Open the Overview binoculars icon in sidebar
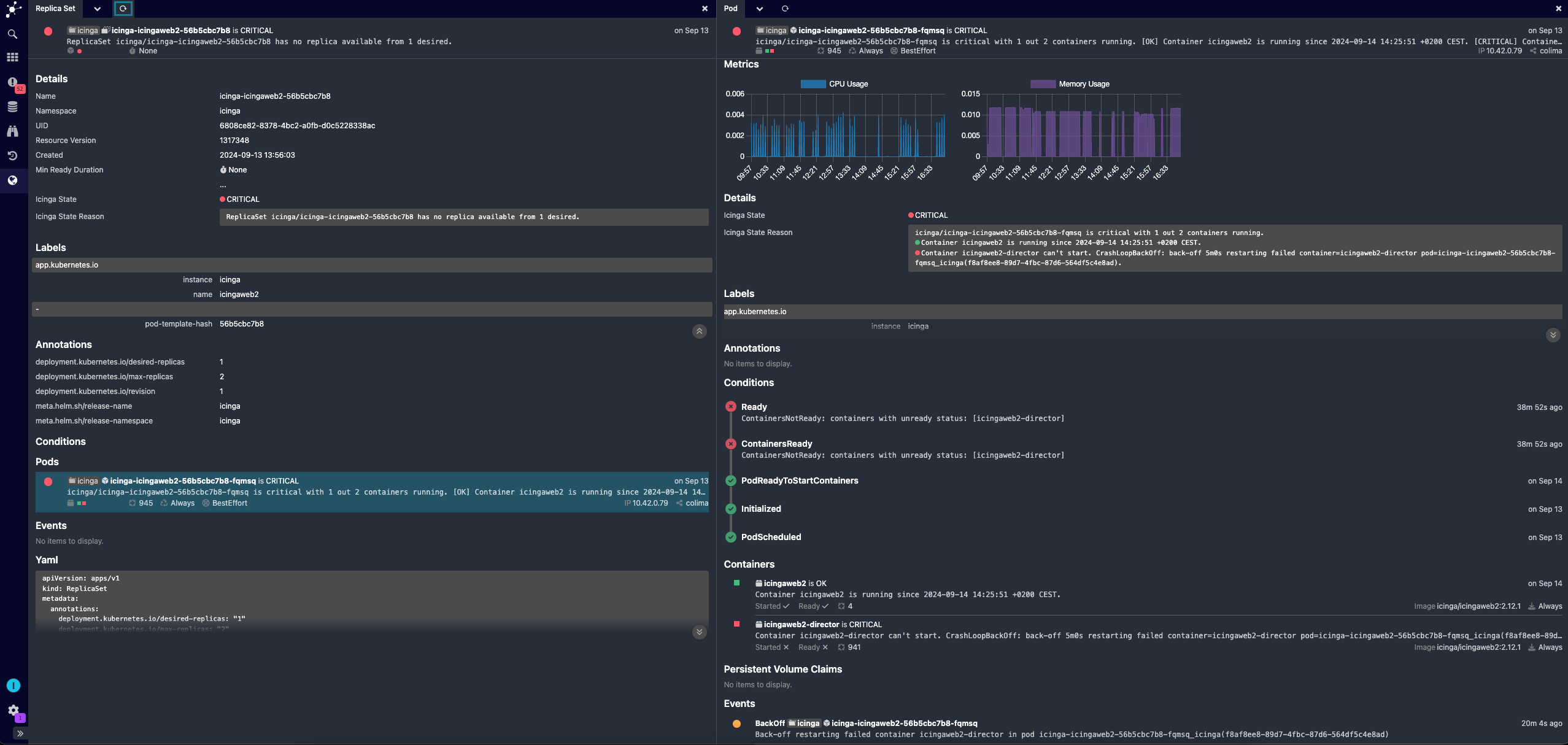Image resolution: width=1568 pixels, height=745 pixels. click(12, 131)
